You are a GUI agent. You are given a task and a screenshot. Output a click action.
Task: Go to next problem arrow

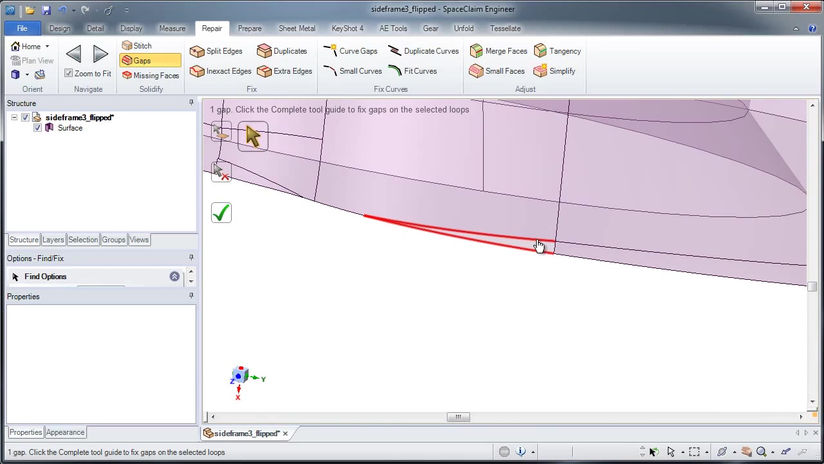pos(100,54)
